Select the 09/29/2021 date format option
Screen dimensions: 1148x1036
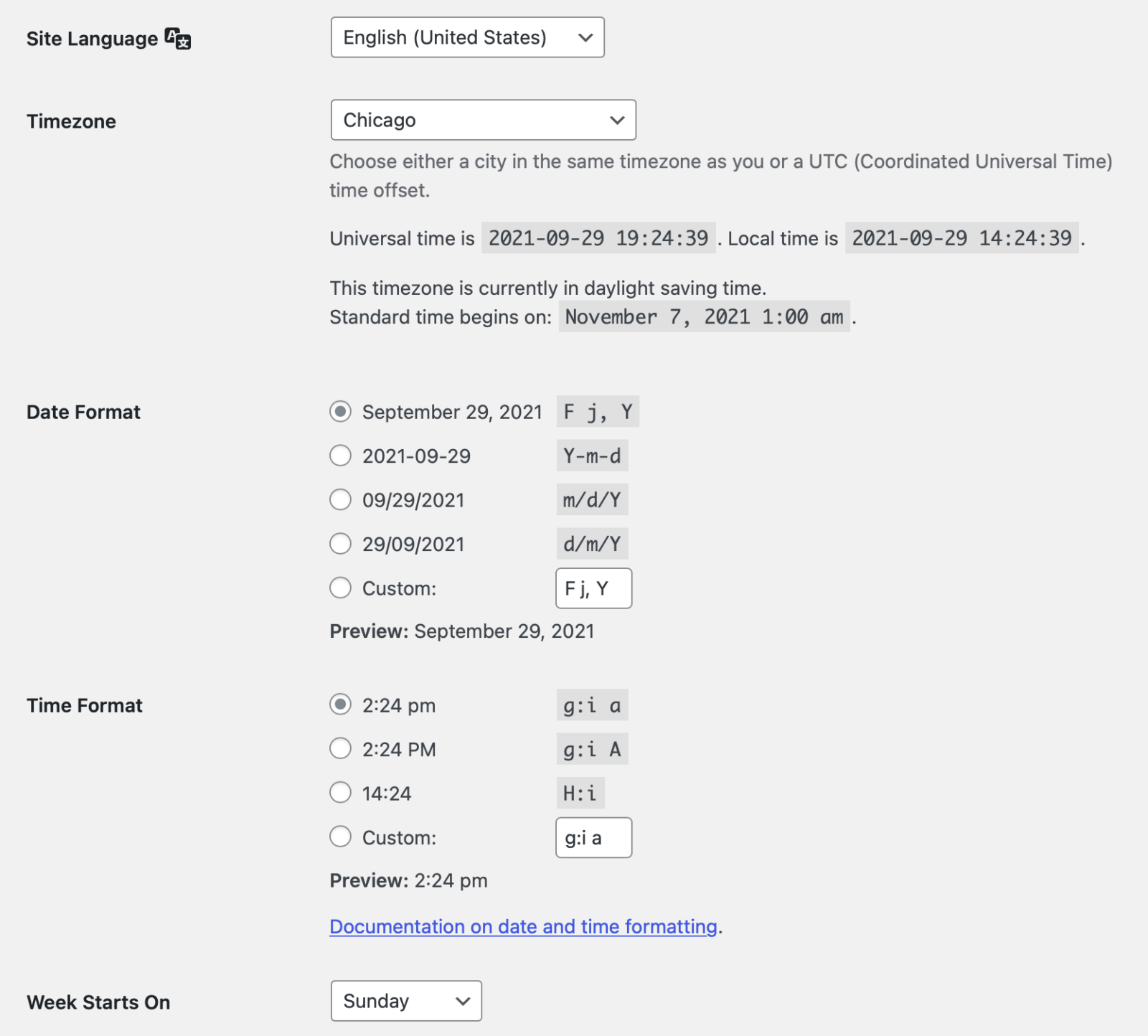coord(340,500)
